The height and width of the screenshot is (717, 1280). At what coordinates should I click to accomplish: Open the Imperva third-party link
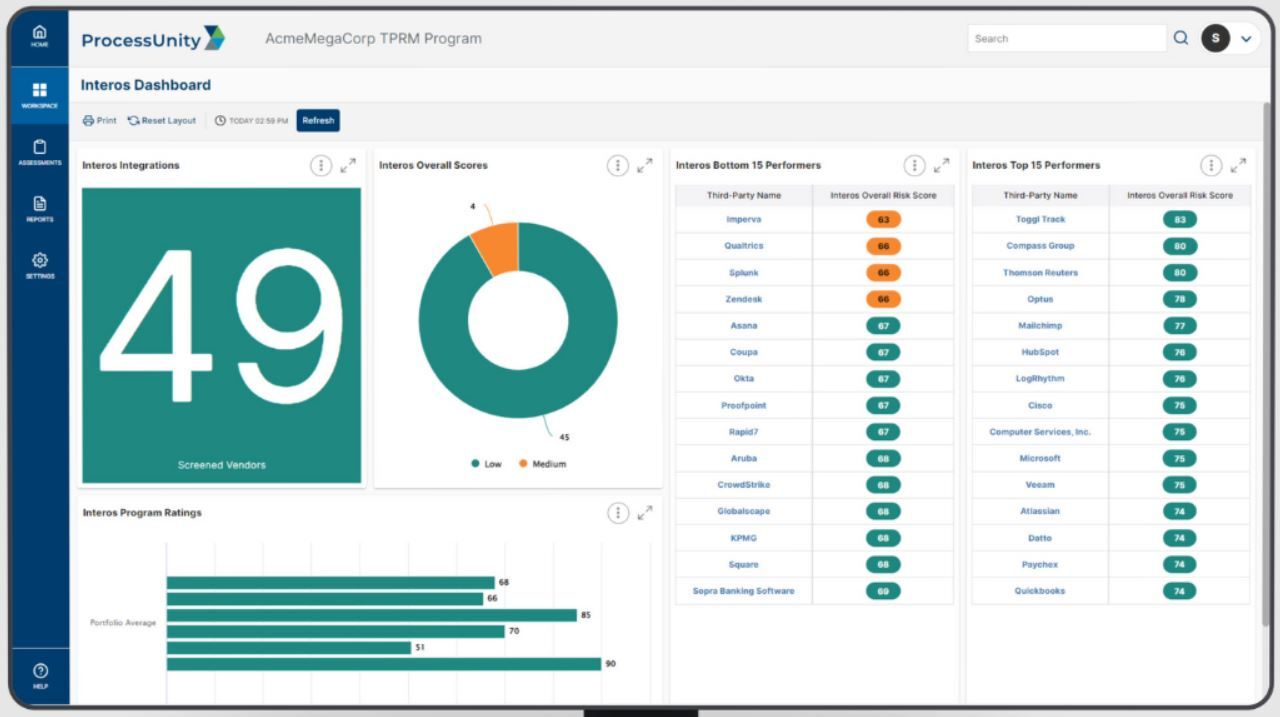click(743, 219)
